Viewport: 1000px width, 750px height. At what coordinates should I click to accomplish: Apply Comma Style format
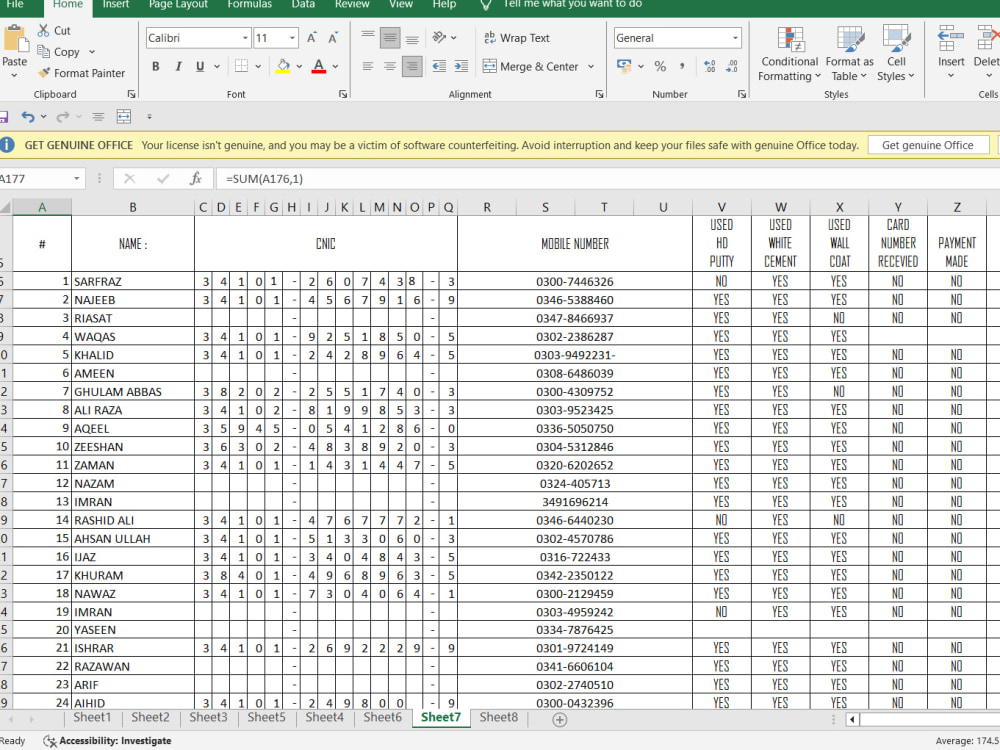tap(682, 66)
